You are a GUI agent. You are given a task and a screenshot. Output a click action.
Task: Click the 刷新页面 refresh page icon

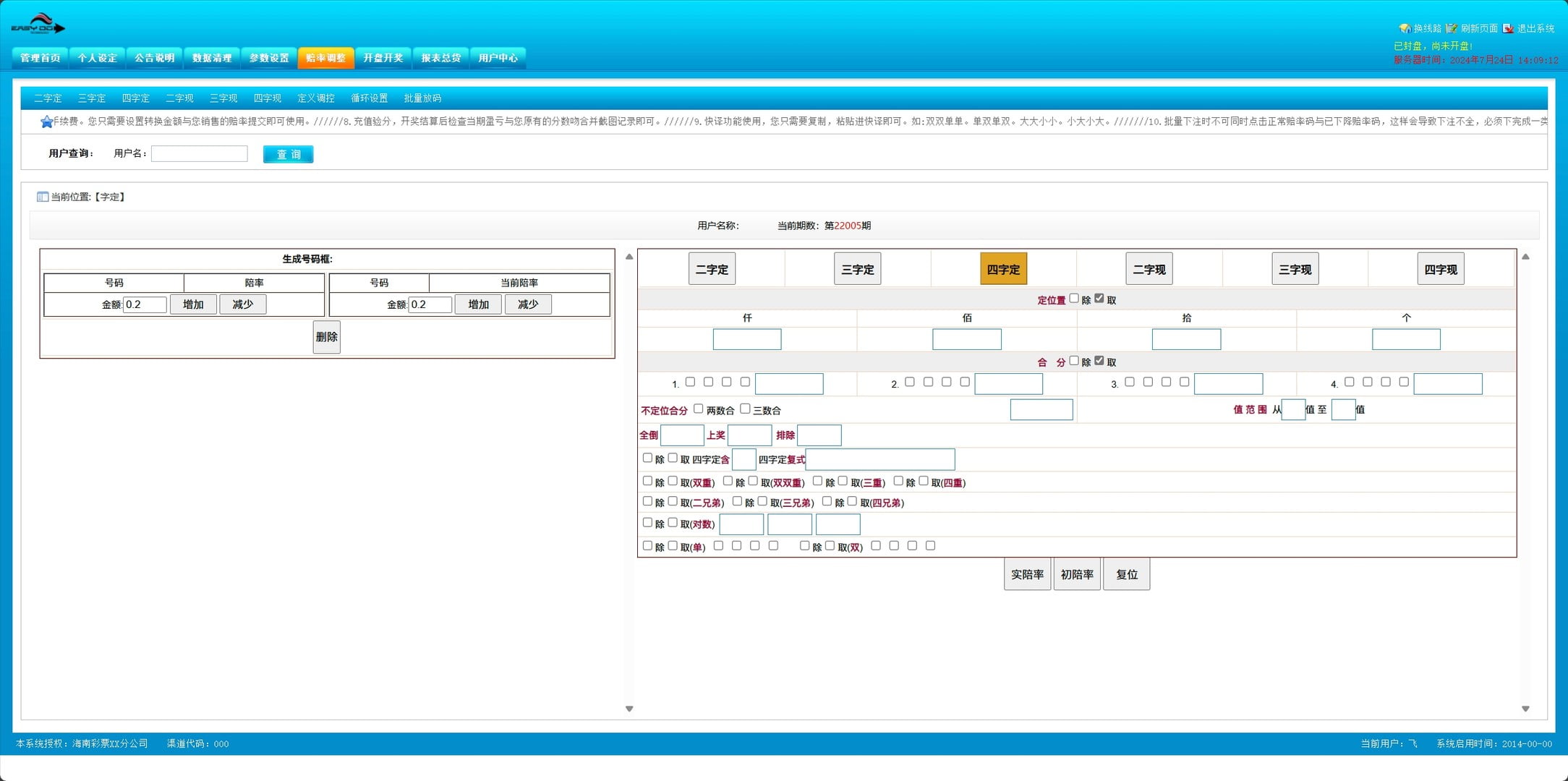(1452, 28)
